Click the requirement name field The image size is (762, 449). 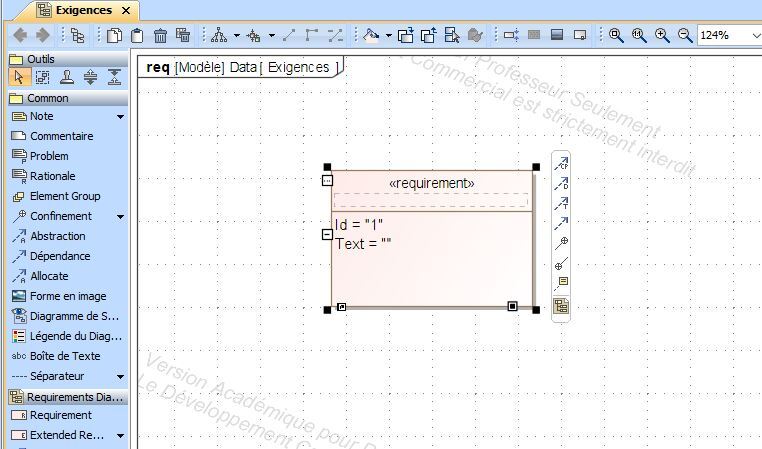(430, 200)
